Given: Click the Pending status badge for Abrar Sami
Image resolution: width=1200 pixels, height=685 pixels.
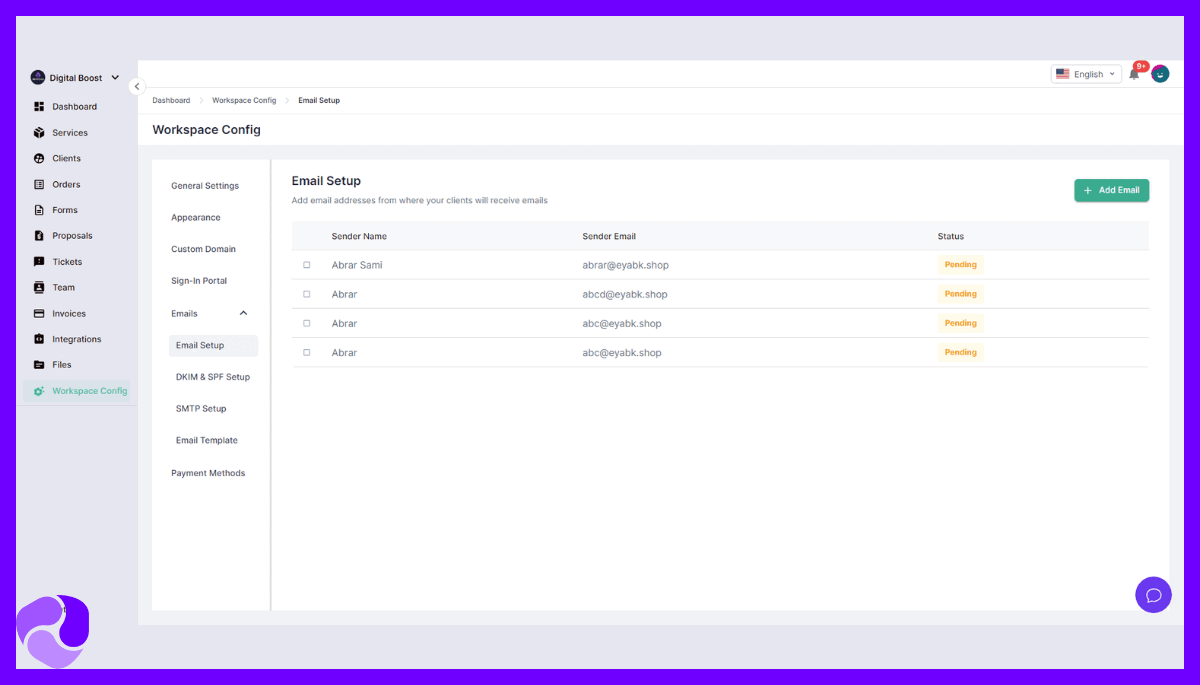Looking at the screenshot, I should (x=960, y=264).
